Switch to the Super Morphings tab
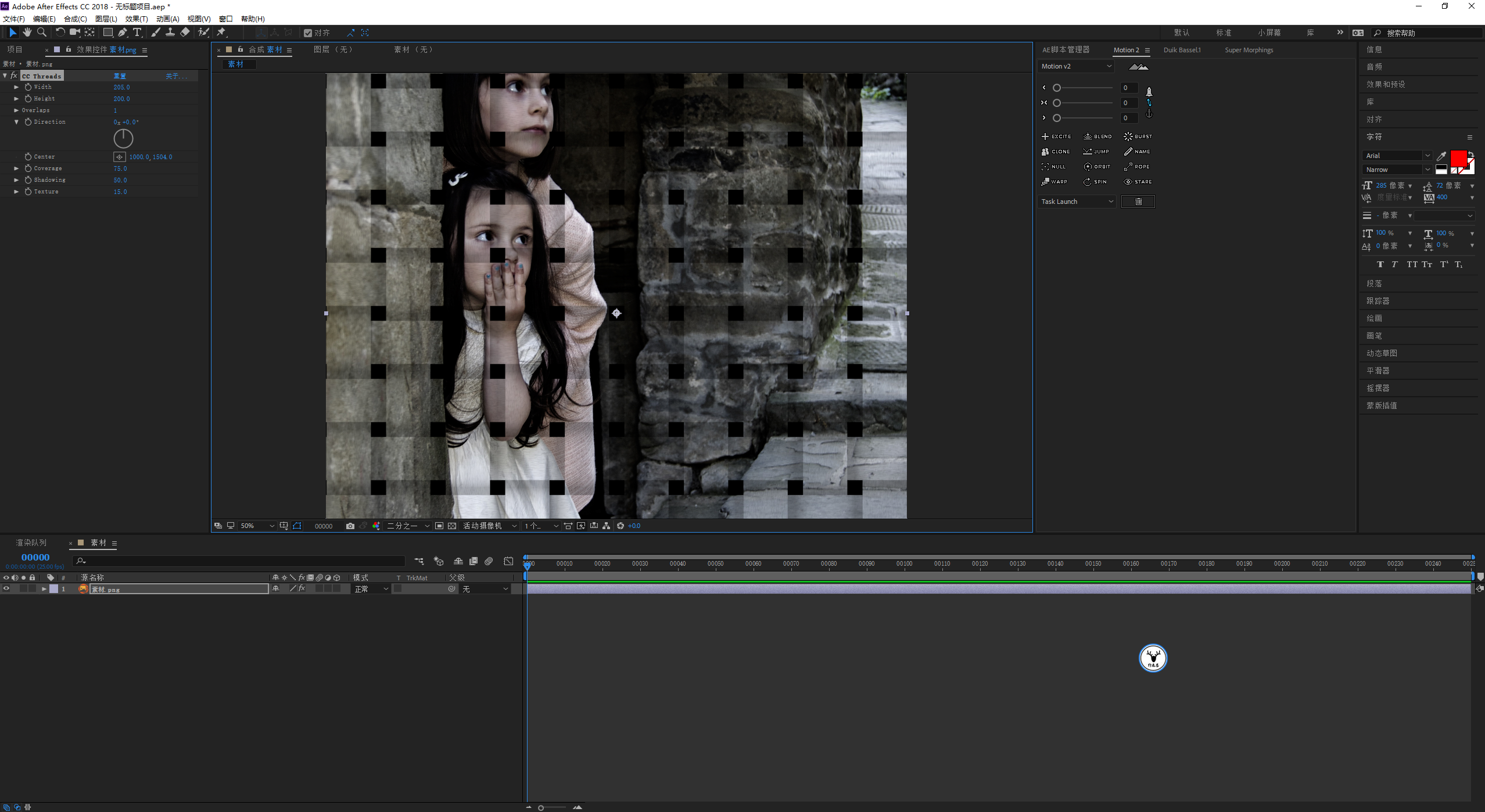1485x812 pixels. click(x=1249, y=50)
